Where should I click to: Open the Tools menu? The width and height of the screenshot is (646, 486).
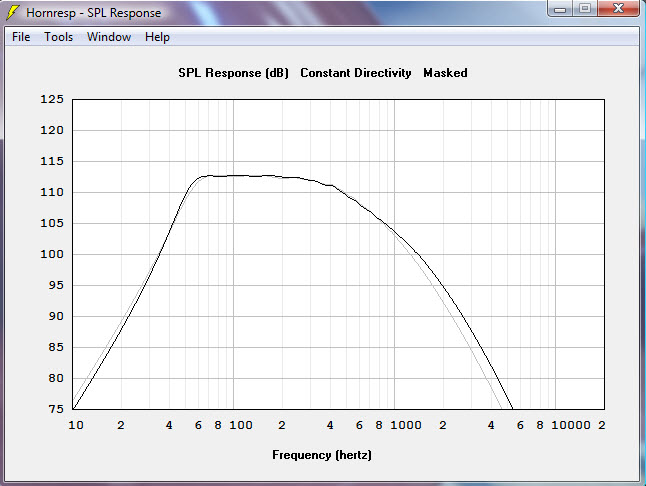[59, 37]
